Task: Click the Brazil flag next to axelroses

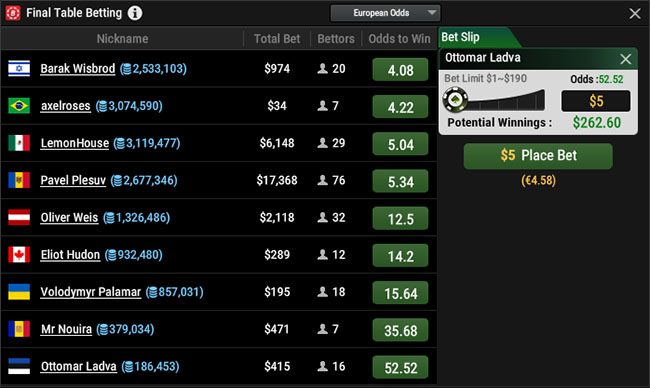Action: [19, 106]
